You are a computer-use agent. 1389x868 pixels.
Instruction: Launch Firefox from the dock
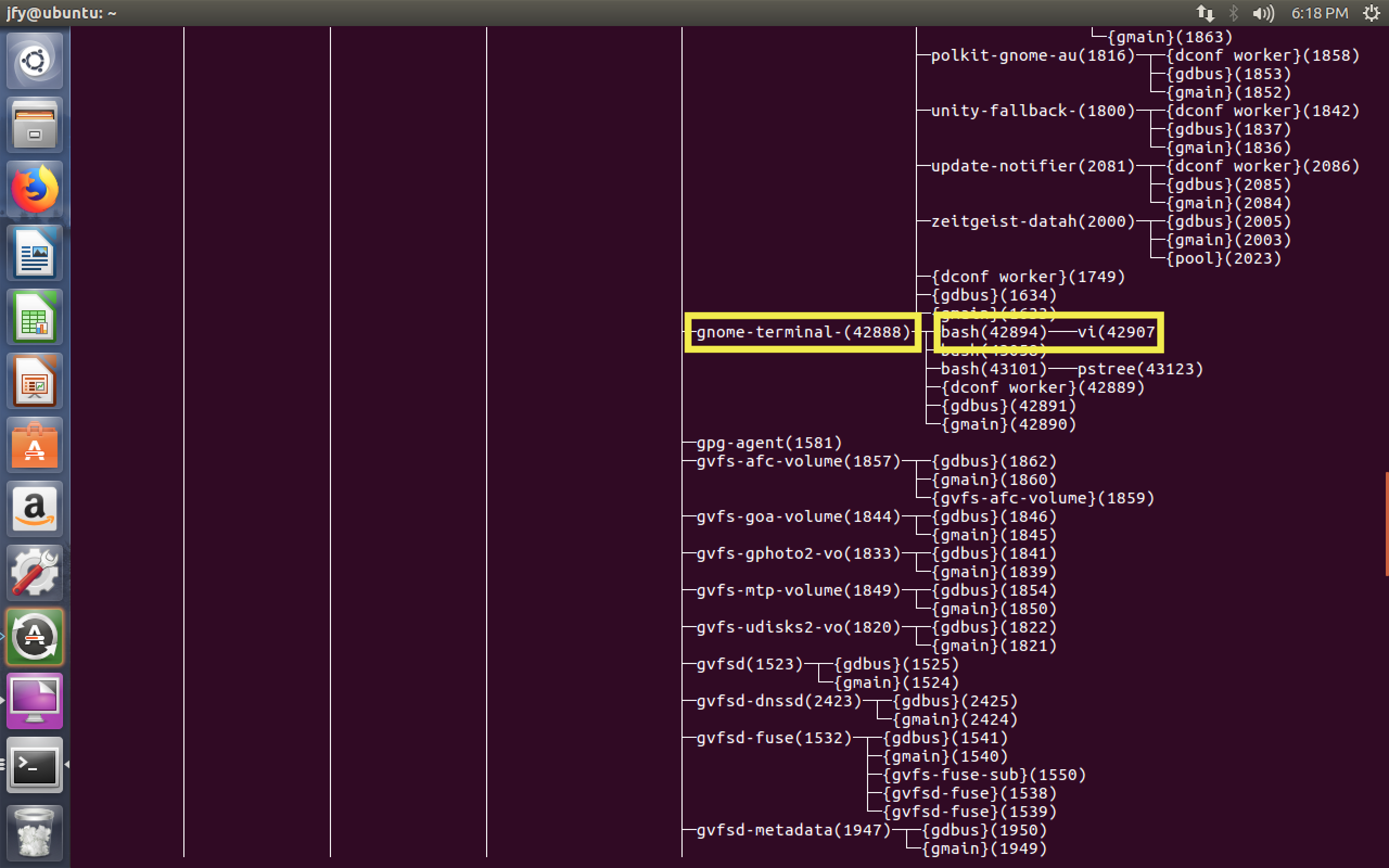35,189
